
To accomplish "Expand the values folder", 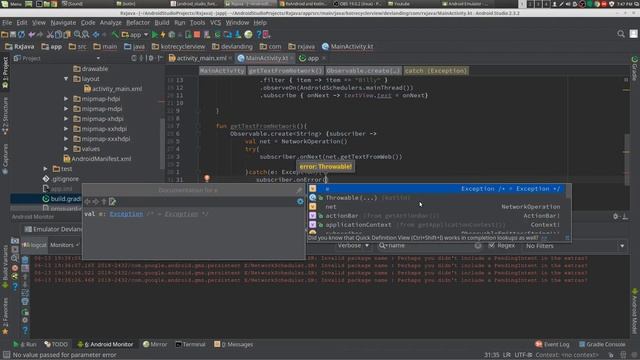I will 66,149.
